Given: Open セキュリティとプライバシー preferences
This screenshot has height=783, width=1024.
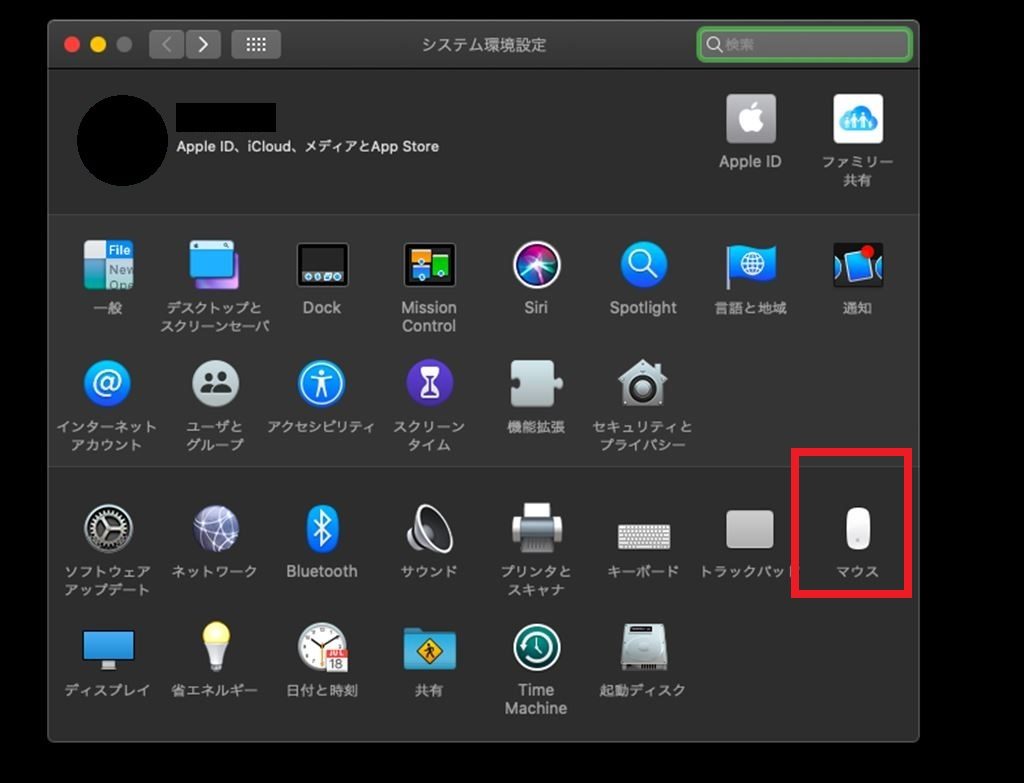Looking at the screenshot, I should pyautogui.click(x=642, y=384).
